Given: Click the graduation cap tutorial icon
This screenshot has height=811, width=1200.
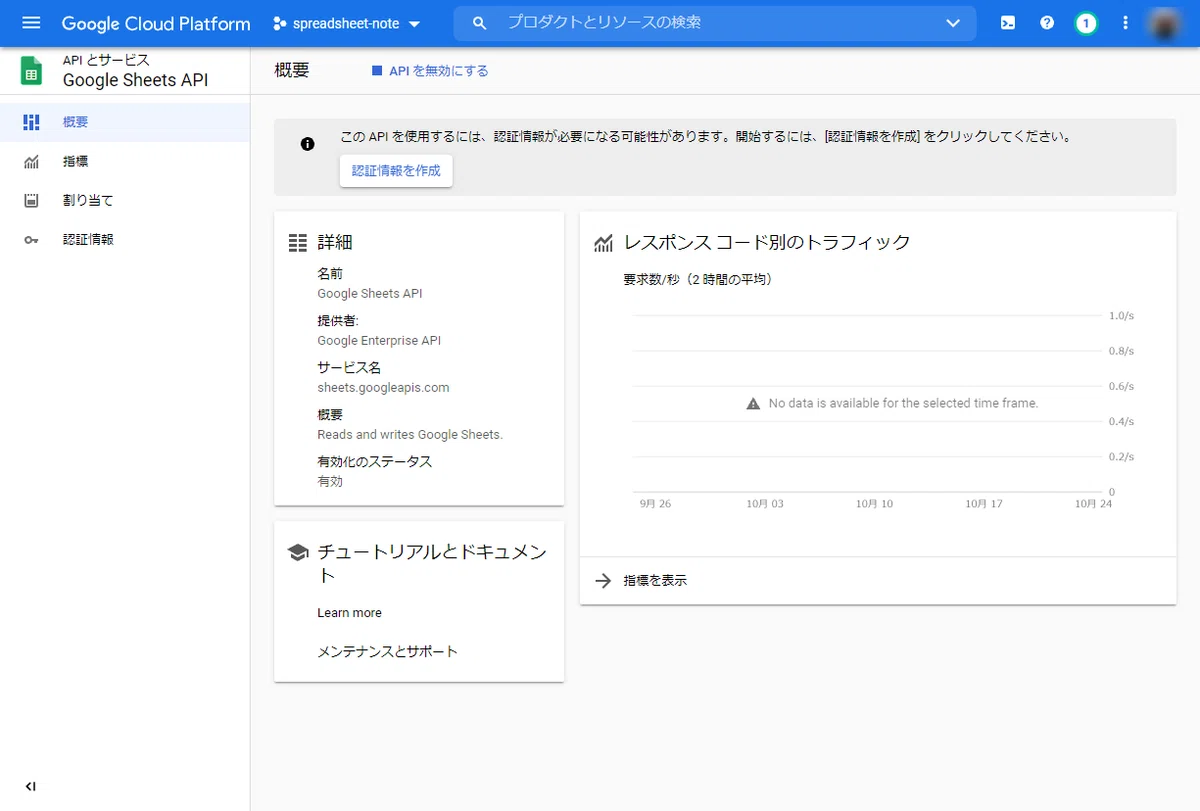Looking at the screenshot, I should (297, 552).
